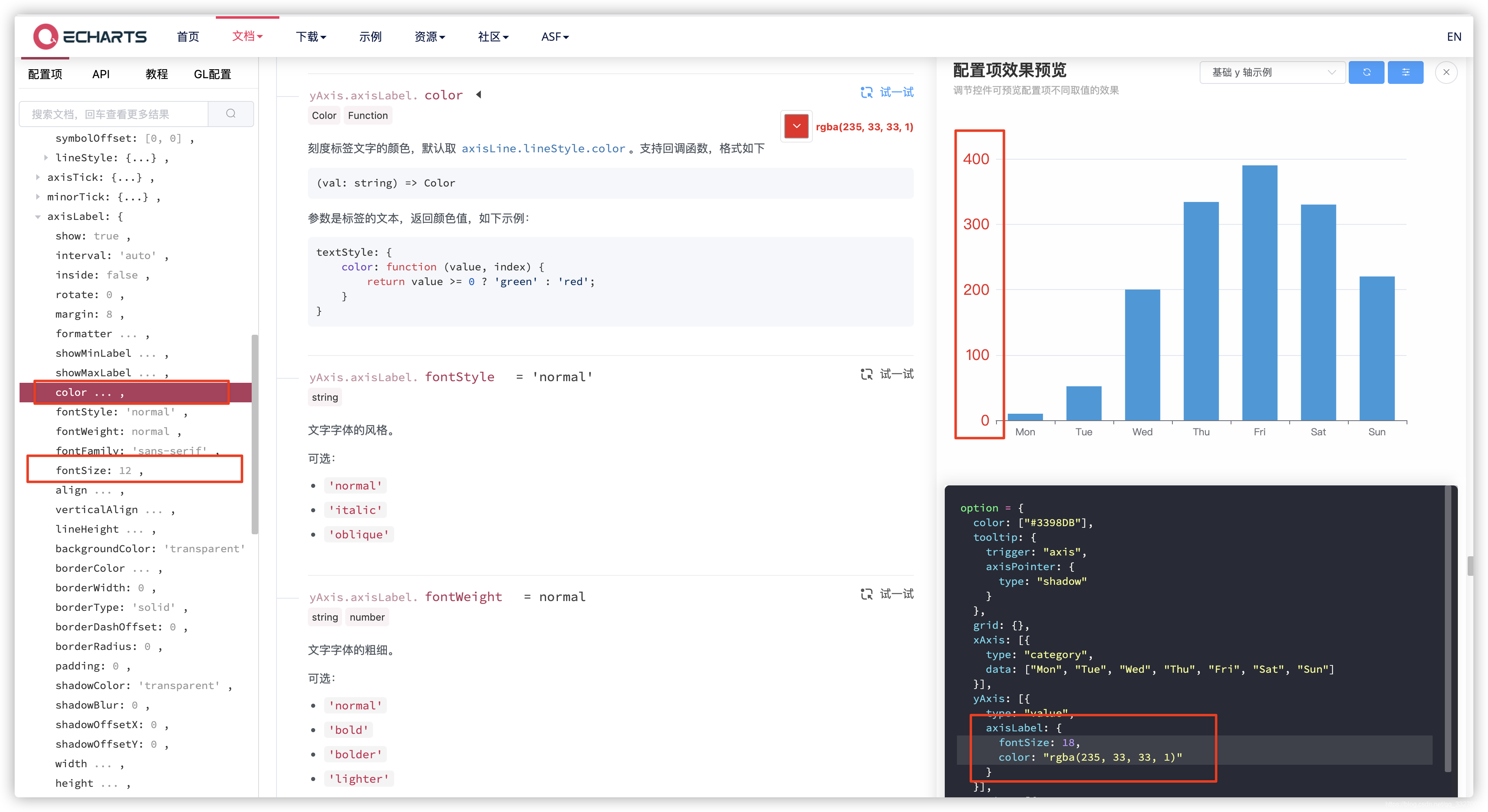Select the color tree item

pos(136,392)
